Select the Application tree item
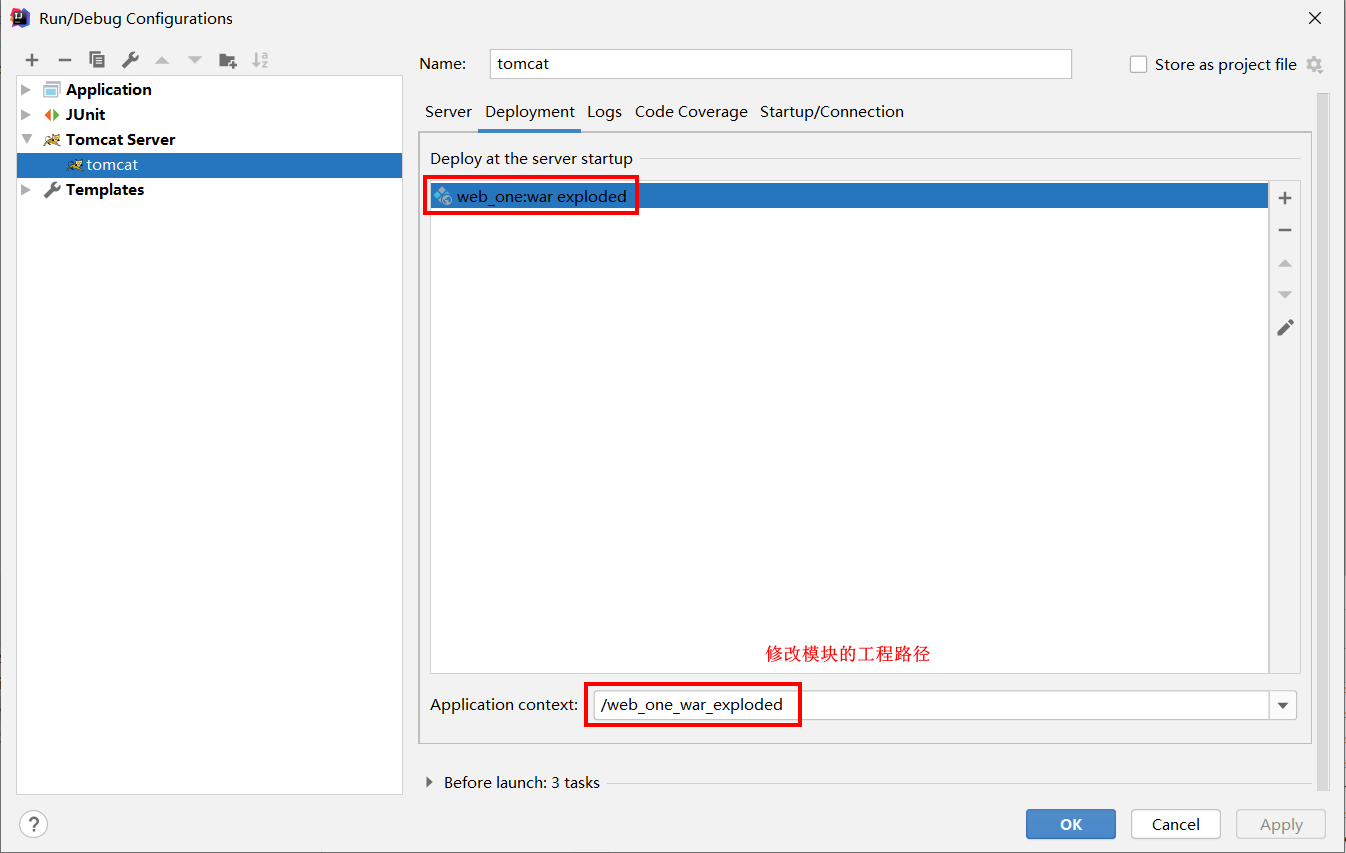Viewport: 1346px width, 853px height. point(109,89)
